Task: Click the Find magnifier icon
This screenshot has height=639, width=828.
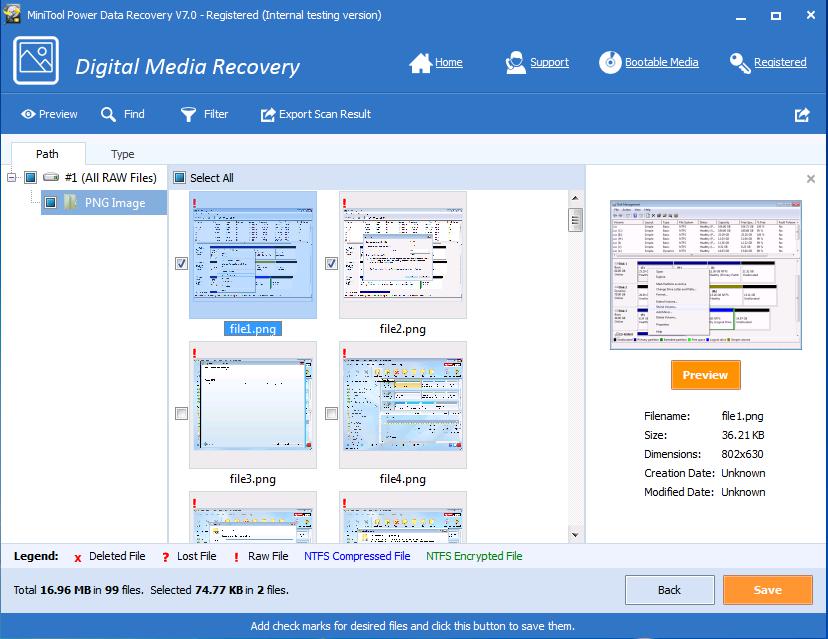Action: 108,114
